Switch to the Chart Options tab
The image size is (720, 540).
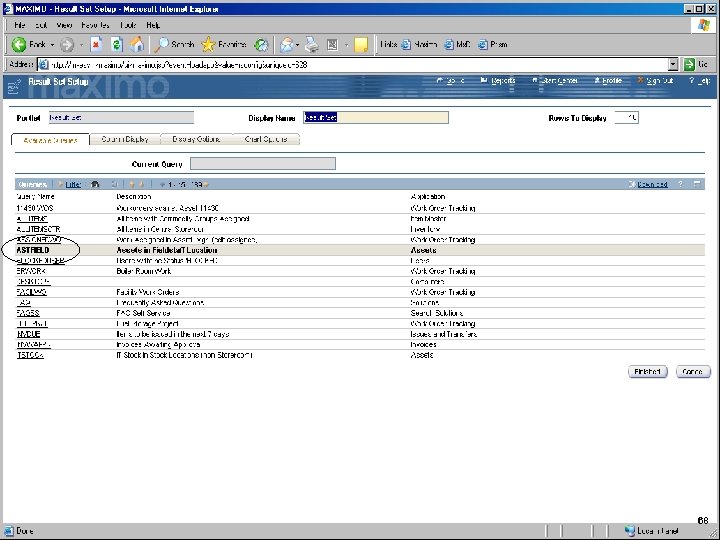[x=266, y=139]
